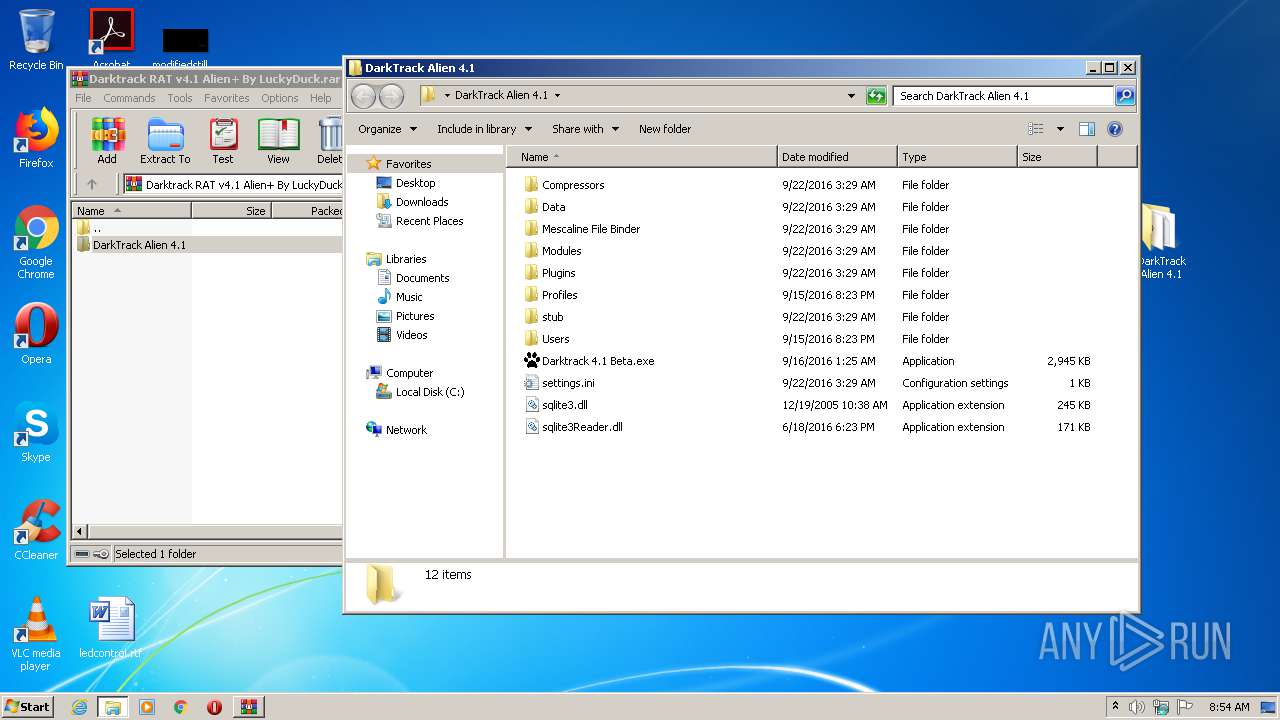
Task: Click Recycle Bin desktop icon
Action: [x=36, y=40]
